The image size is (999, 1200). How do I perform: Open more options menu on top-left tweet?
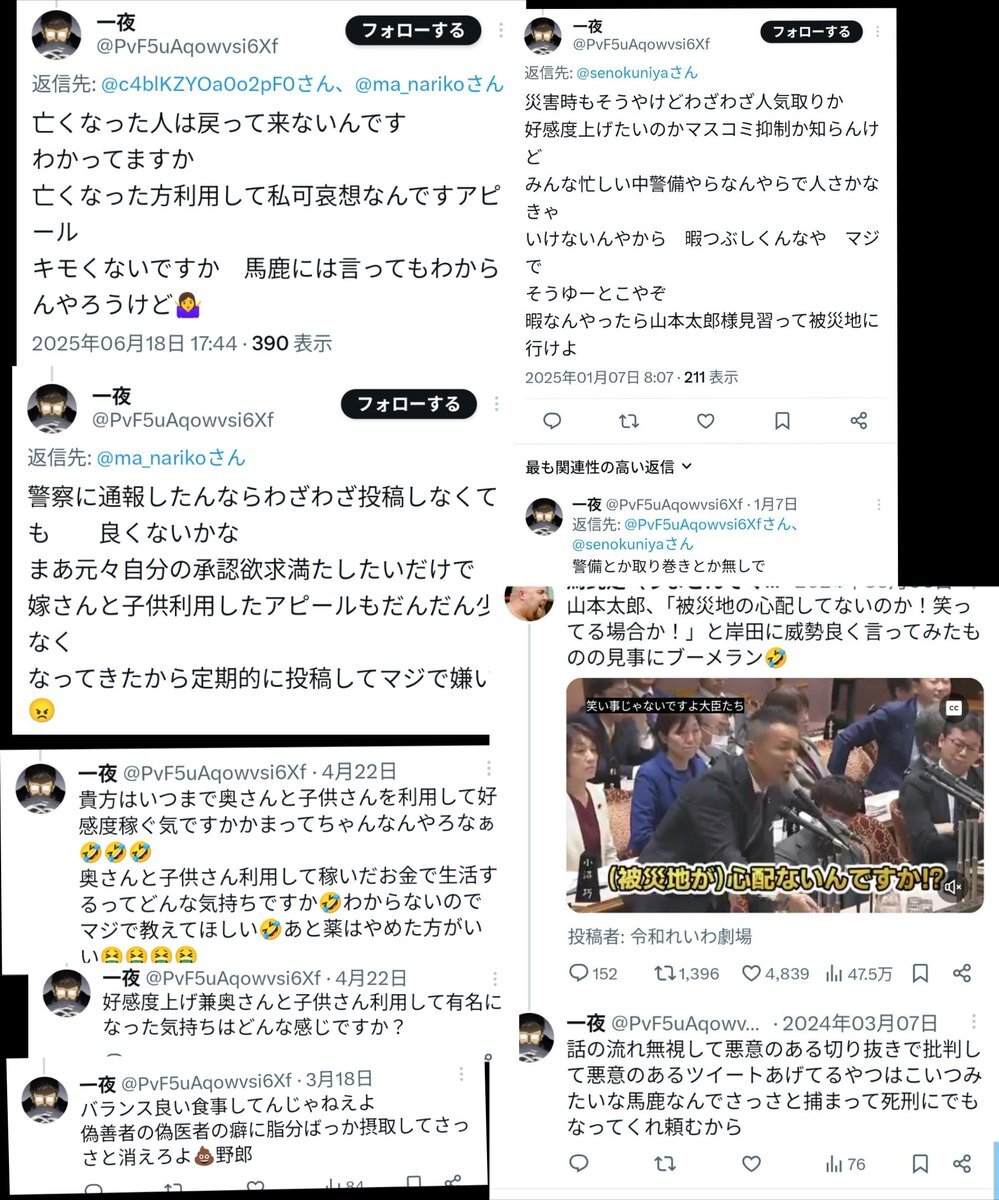[x=501, y=31]
